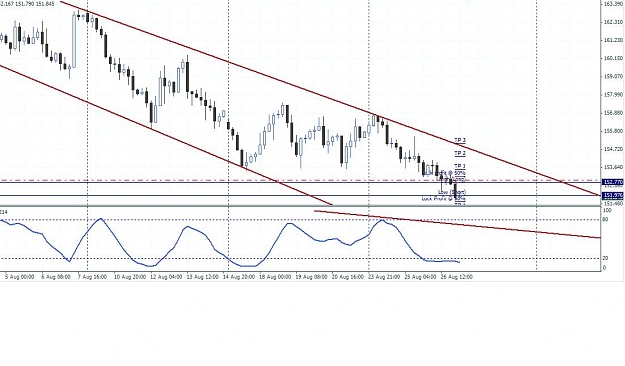Click the Low (Short) chart annotation
Viewport: 625px width, 366px height.
click(452, 192)
